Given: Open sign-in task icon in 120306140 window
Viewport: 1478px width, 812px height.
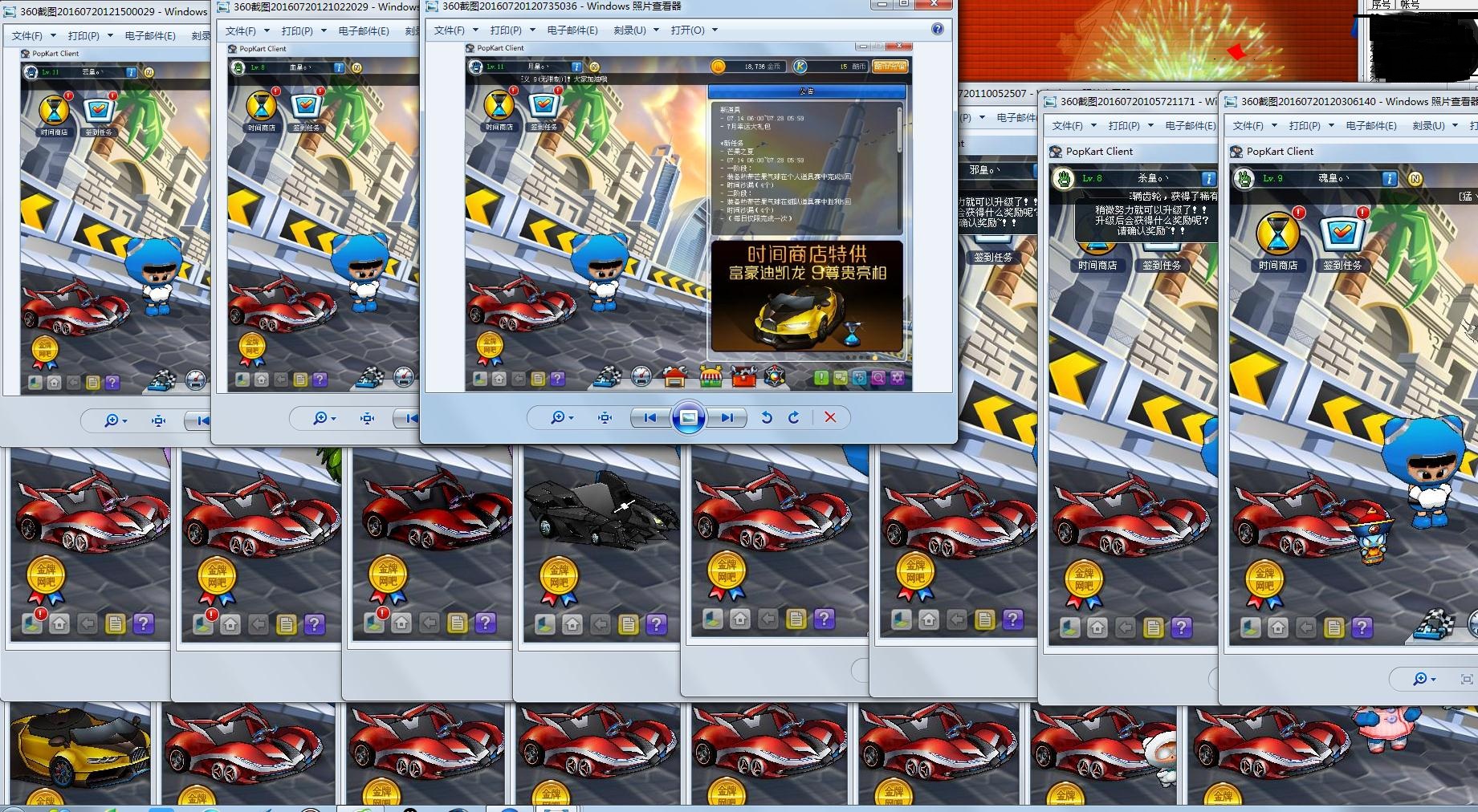Looking at the screenshot, I should (x=1342, y=233).
